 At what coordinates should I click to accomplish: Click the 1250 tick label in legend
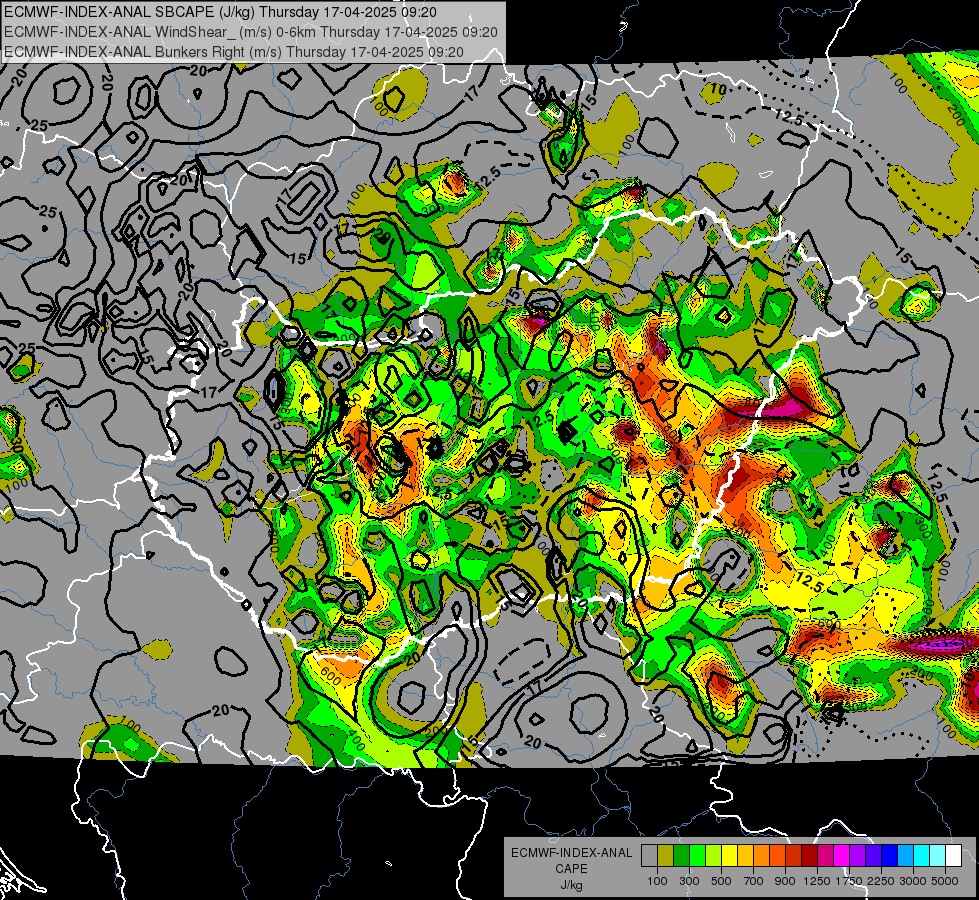(817, 881)
